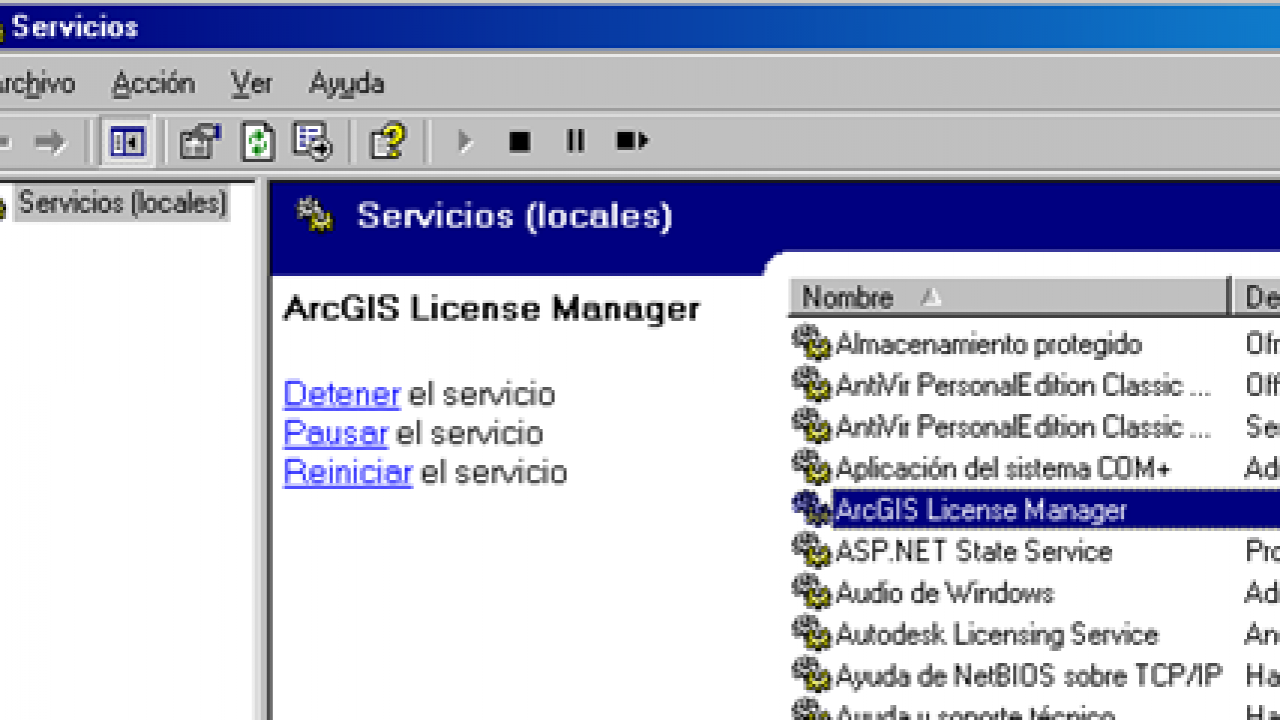Click the Pausar service link
The width and height of the screenshot is (1280, 720).
point(335,433)
